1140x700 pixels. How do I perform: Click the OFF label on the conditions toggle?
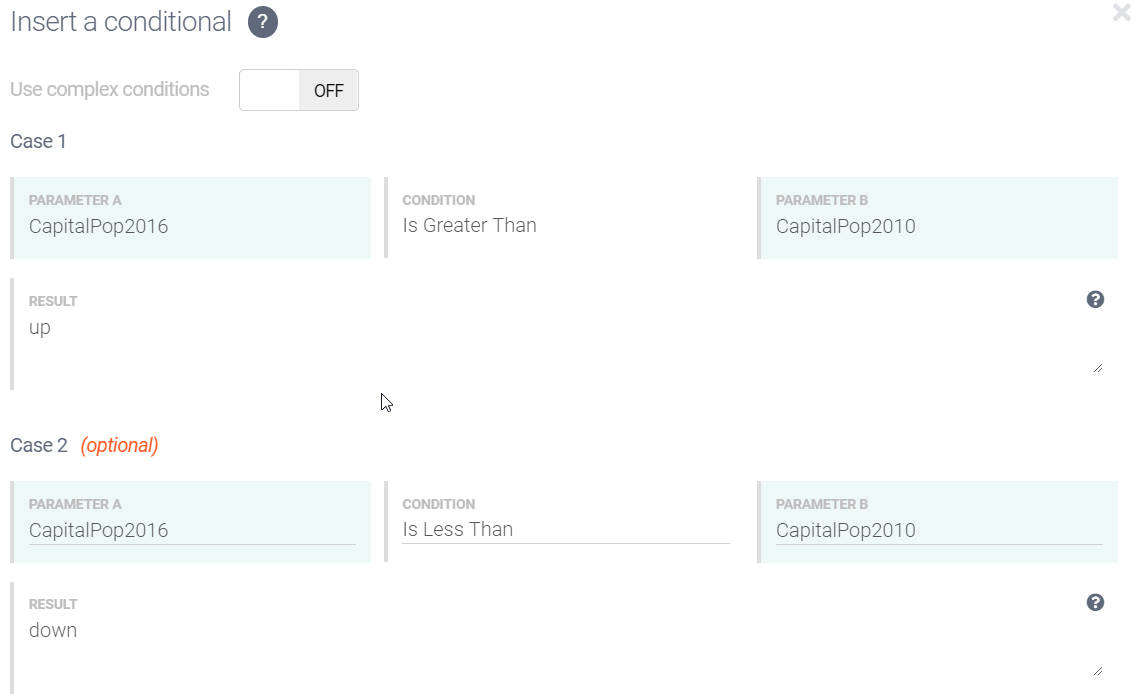click(328, 90)
